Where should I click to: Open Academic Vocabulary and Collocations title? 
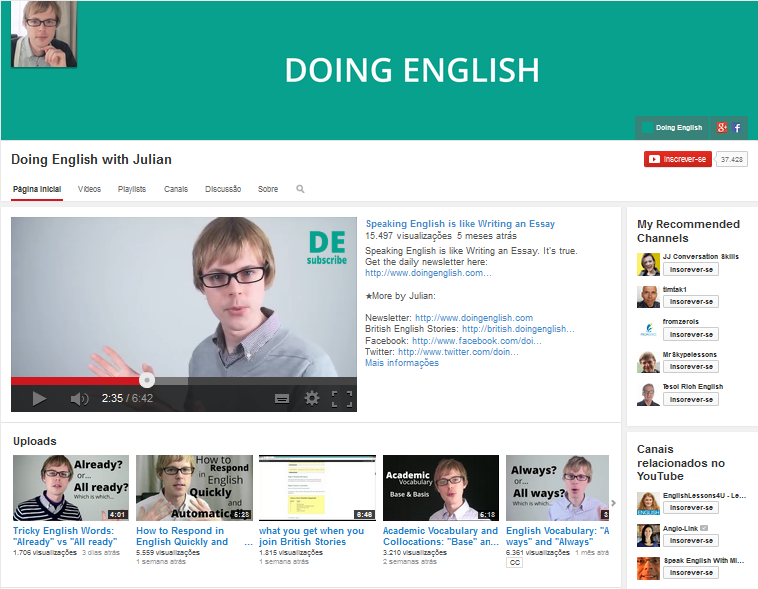[x=440, y=536]
